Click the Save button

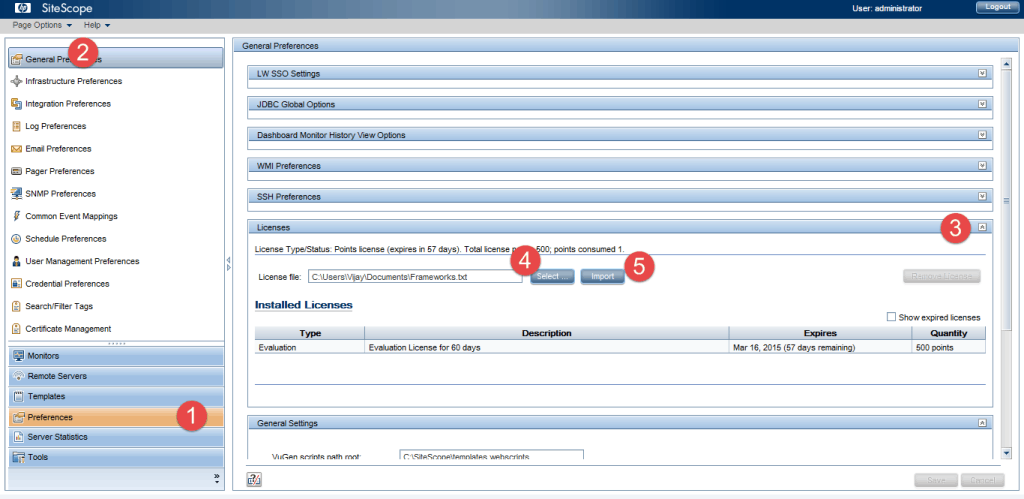click(x=936, y=481)
